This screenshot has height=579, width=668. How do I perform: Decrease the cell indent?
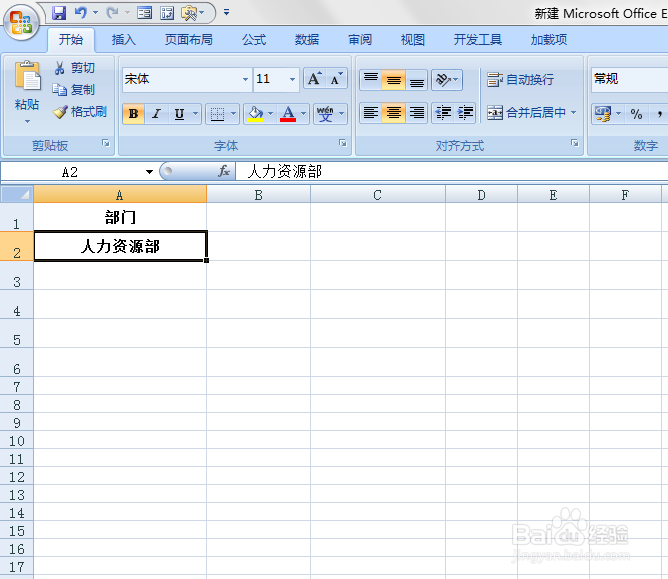443,113
